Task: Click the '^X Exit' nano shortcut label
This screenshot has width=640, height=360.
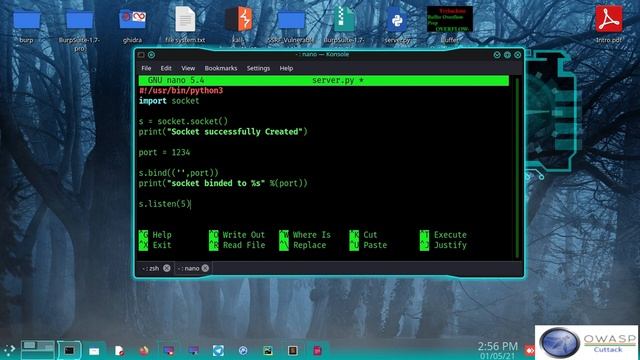Action: click(155, 245)
